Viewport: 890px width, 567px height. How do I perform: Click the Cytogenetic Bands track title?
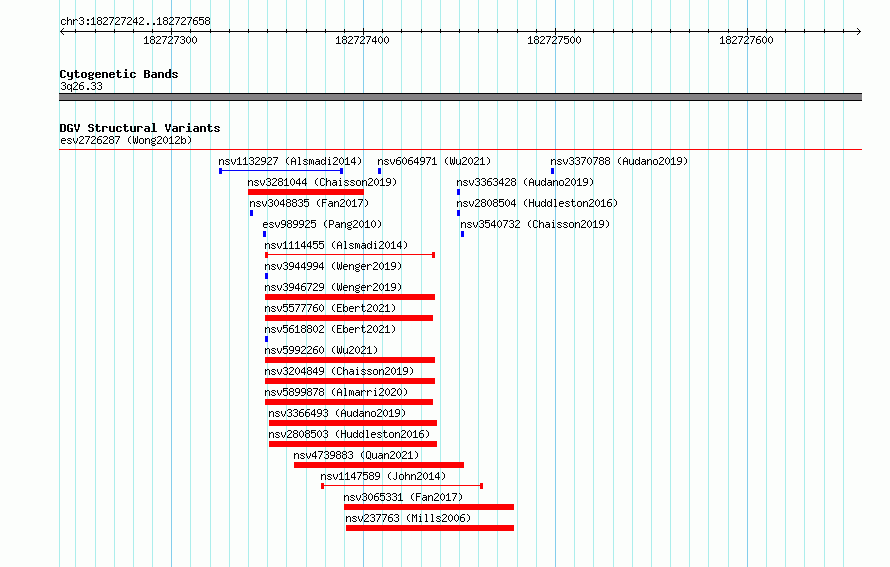(x=119, y=74)
